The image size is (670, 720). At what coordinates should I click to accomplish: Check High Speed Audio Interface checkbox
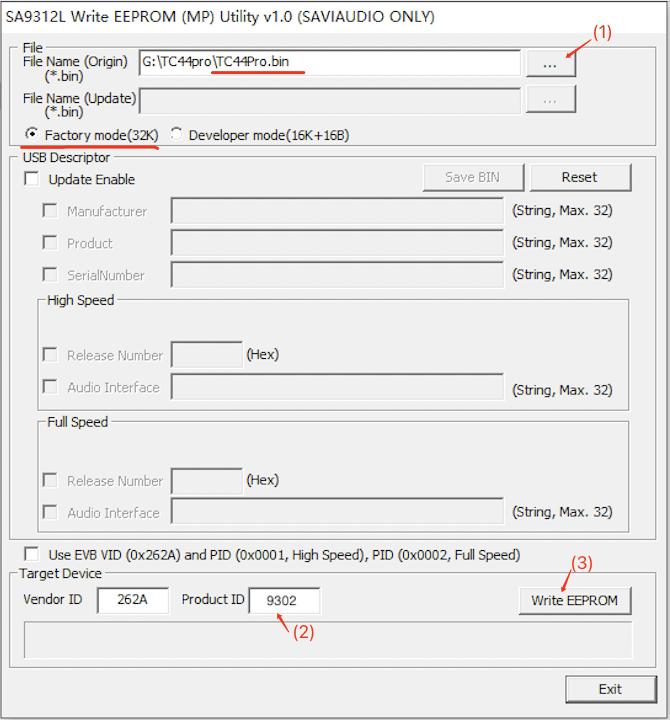50,387
